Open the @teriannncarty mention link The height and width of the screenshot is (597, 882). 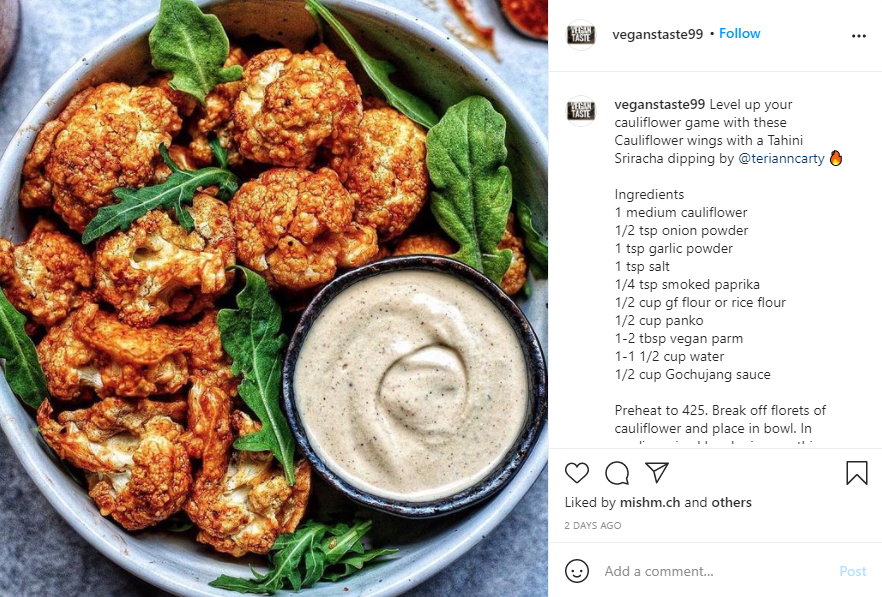[x=781, y=159]
